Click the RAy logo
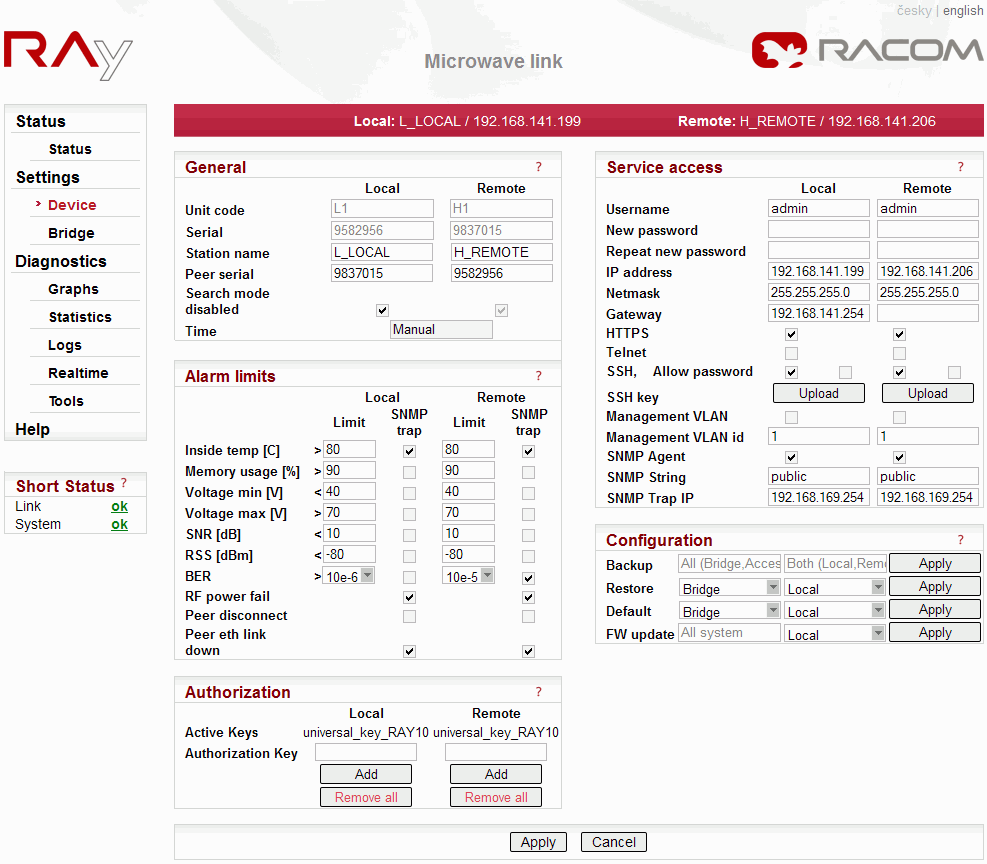The height and width of the screenshot is (864, 987). point(68,55)
